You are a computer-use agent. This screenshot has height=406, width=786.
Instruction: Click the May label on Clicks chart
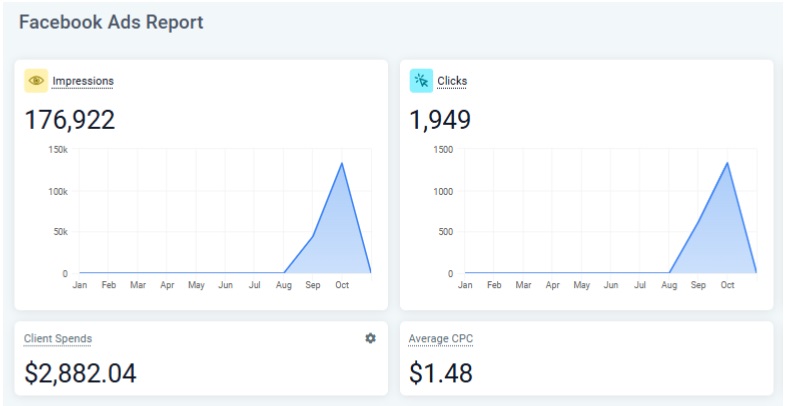point(581,285)
